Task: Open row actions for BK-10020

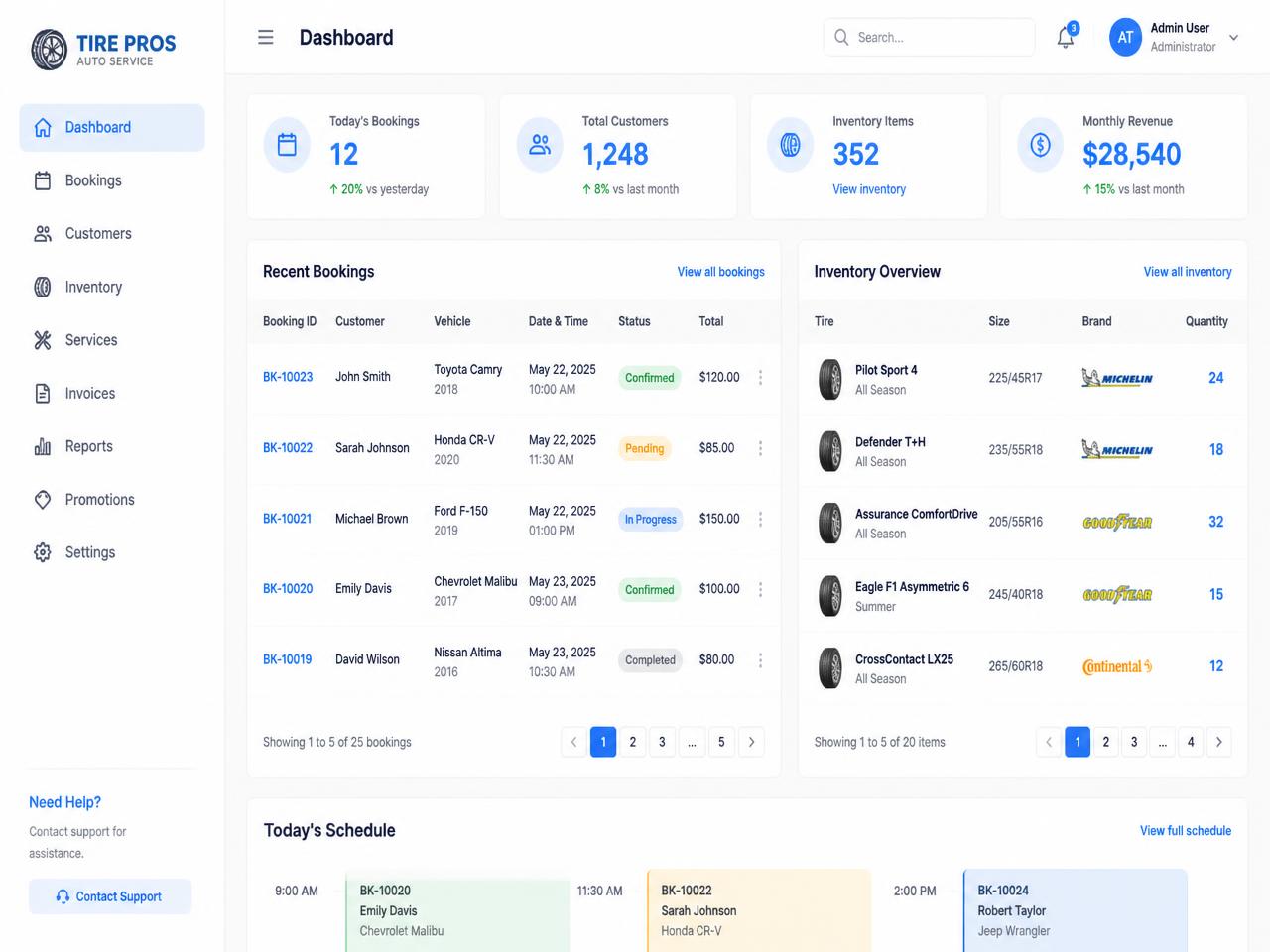Action: tap(761, 589)
